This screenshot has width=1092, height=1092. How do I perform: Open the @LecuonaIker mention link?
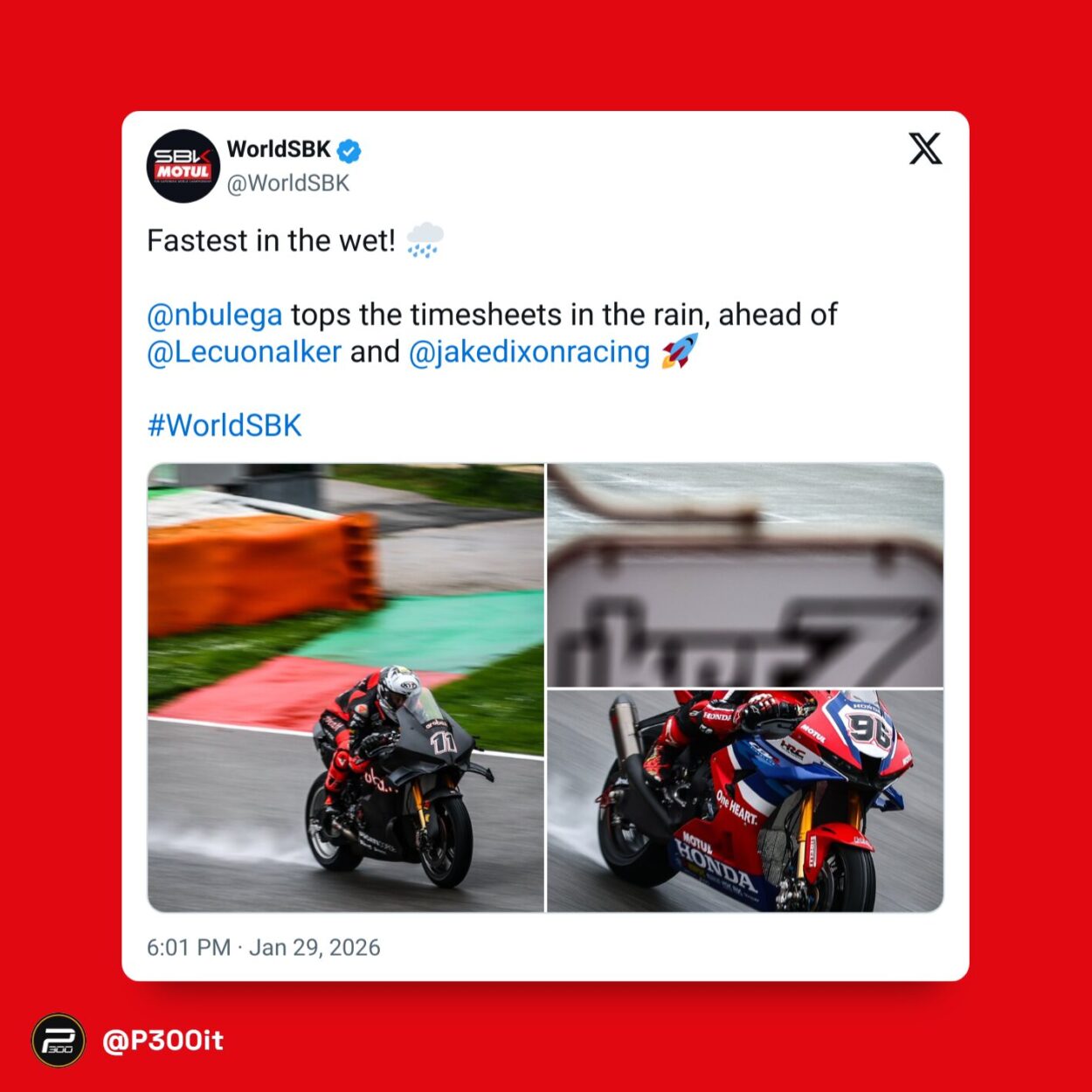244,351
